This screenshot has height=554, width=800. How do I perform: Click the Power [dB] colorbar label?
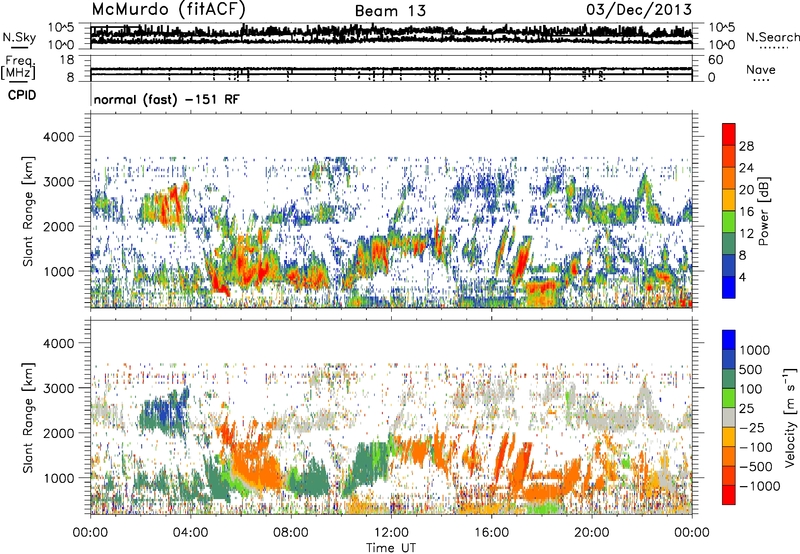coord(762,211)
